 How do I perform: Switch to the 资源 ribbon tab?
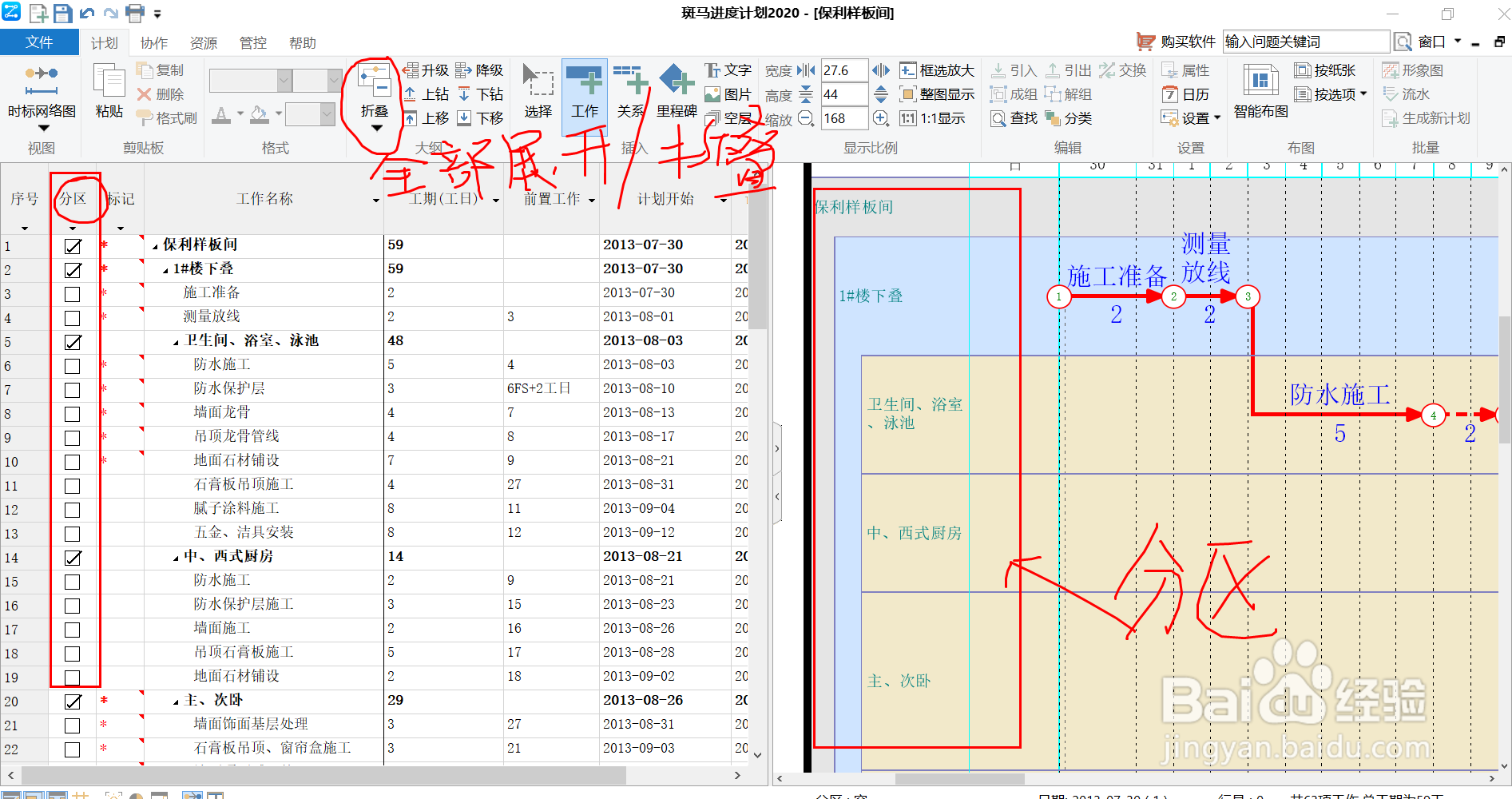point(203,43)
